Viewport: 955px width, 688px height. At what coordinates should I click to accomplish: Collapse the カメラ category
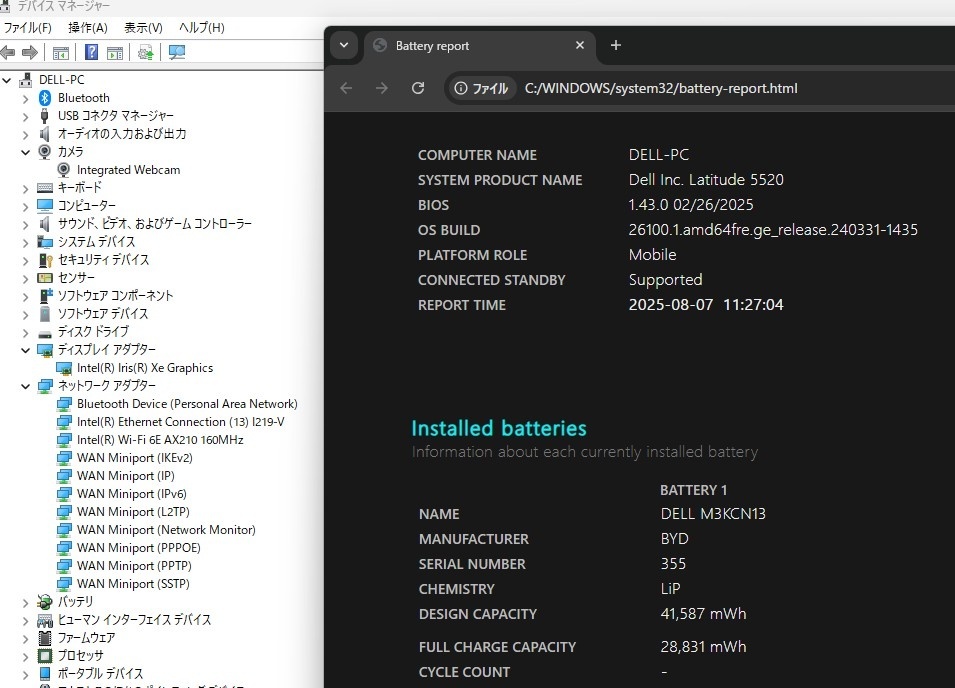(x=25, y=152)
